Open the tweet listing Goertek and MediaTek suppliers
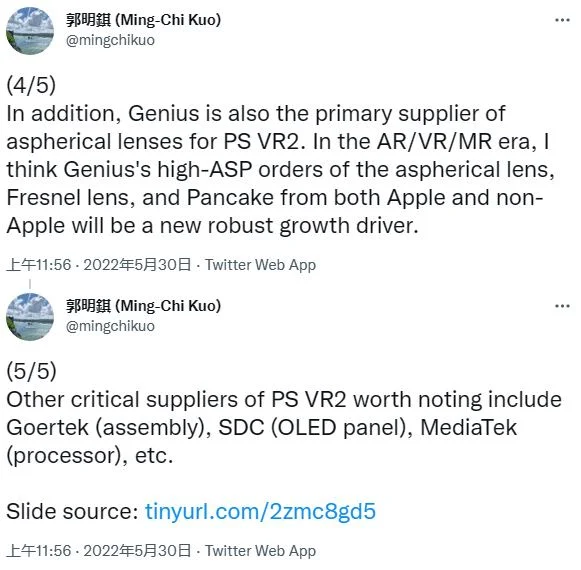 [x=284, y=427]
